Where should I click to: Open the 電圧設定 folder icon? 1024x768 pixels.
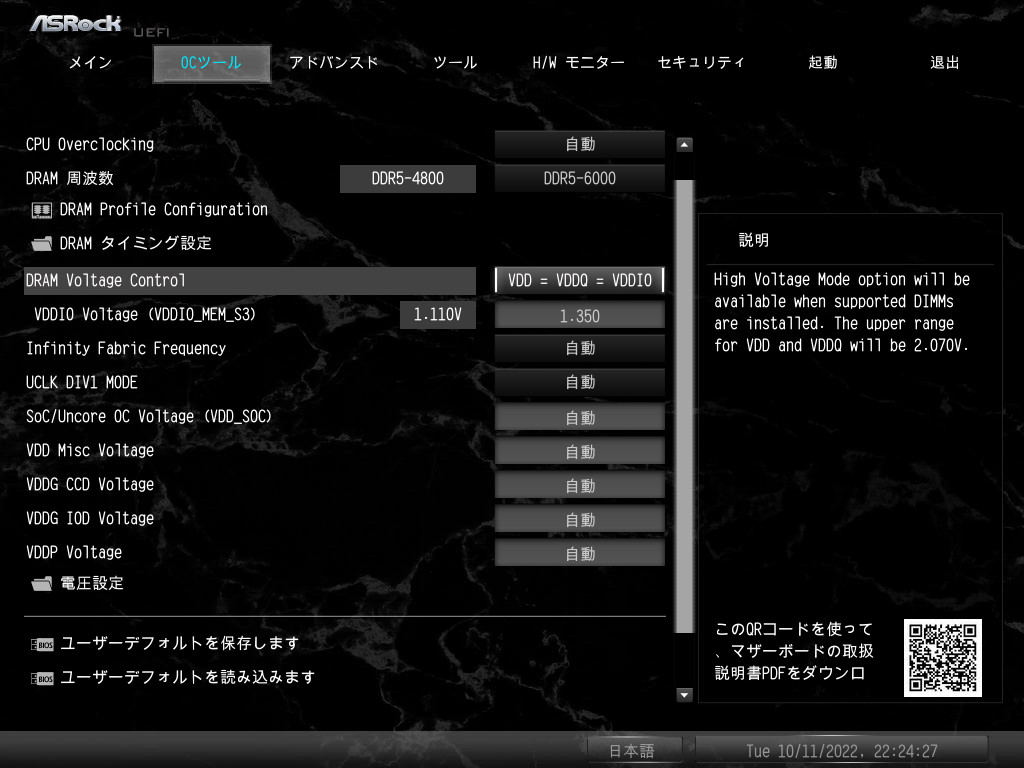click(x=42, y=583)
